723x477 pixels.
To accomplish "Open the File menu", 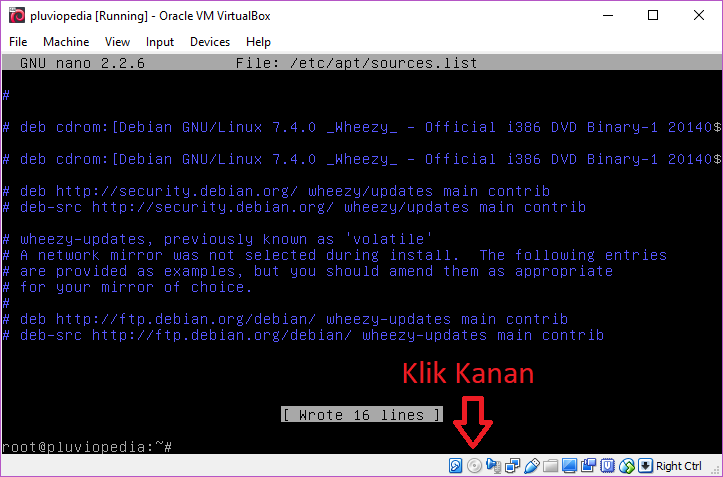I will (x=18, y=42).
